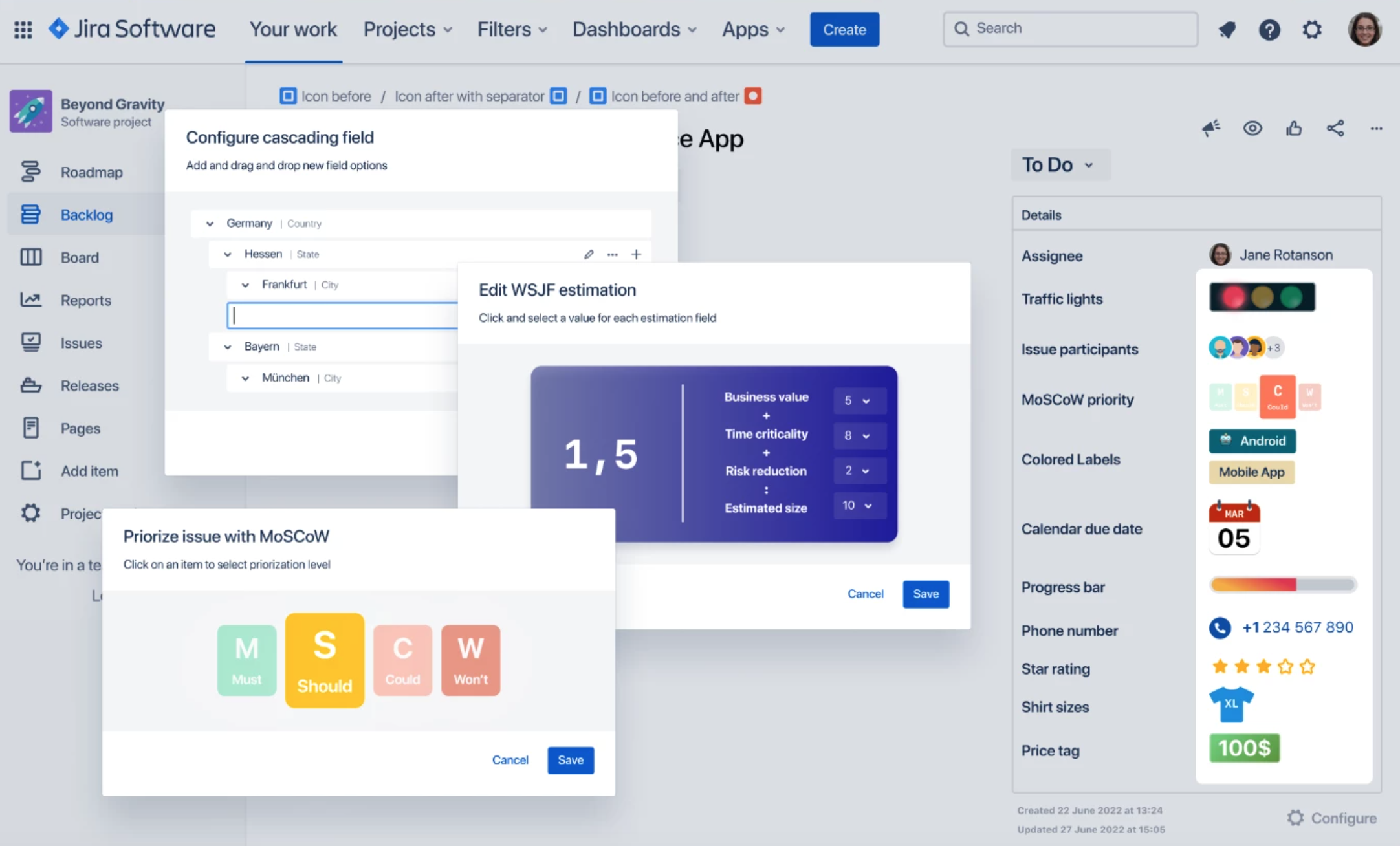Image resolution: width=1400 pixels, height=846 pixels.
Task: Open the help question mark icon
Action: pyautogui.click(x=1269, y=30)
